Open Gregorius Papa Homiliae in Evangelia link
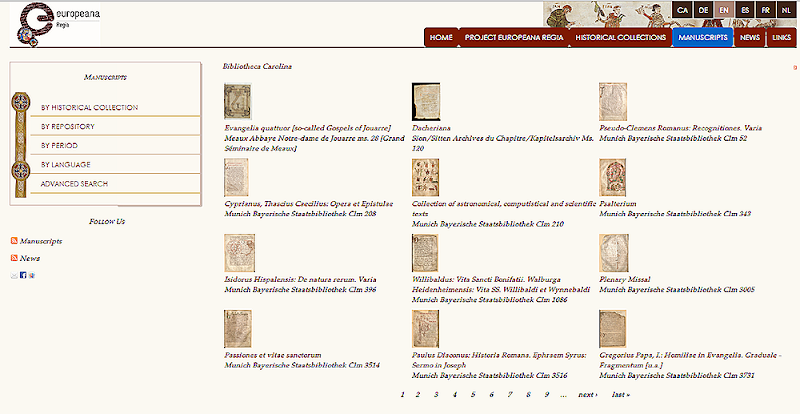The height and width of the screenshot is (414, 800). (x=690, y=360)
